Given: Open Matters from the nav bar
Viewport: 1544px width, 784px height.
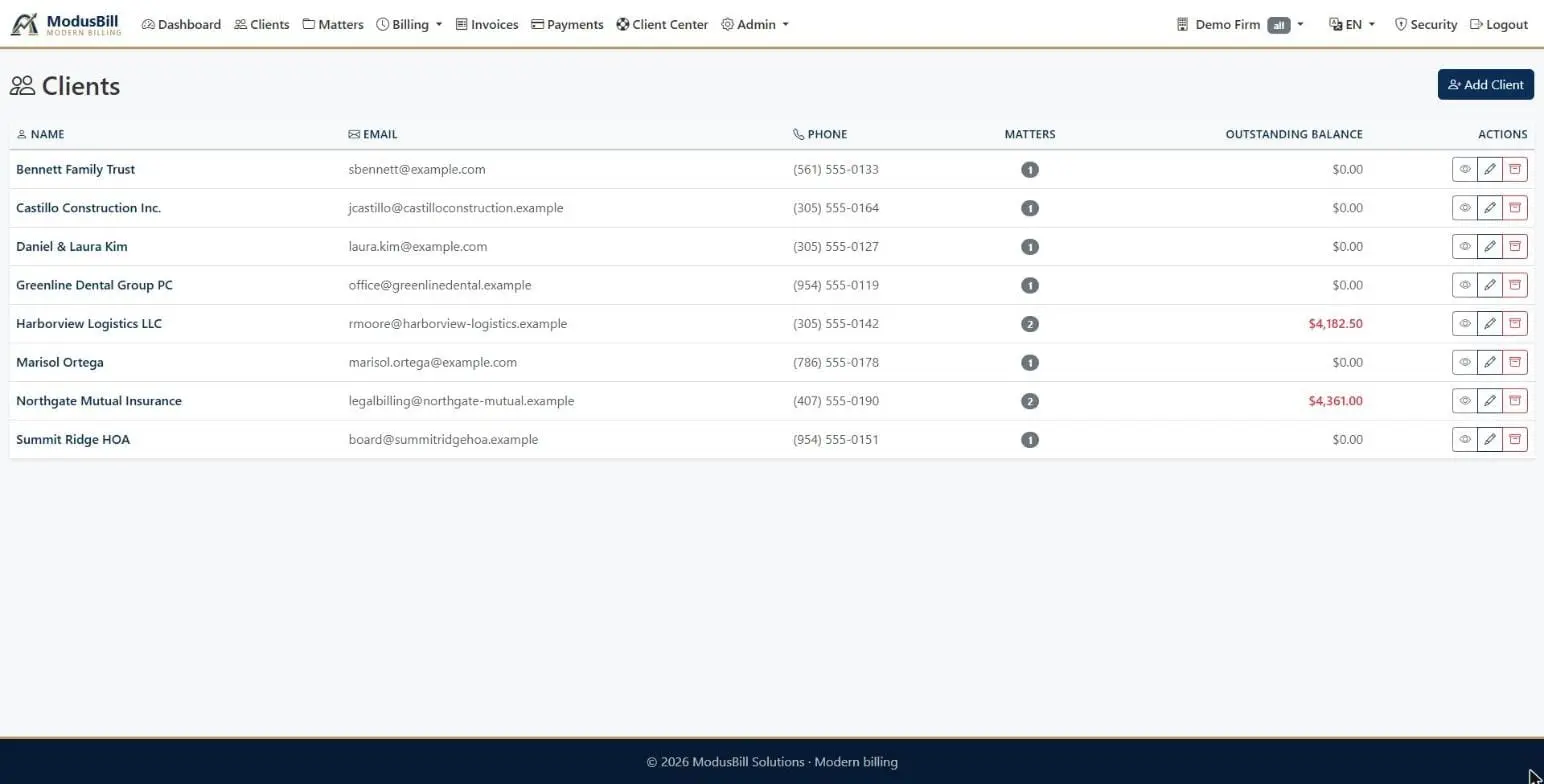Looking at the screenshot, I should click(333, 24).
